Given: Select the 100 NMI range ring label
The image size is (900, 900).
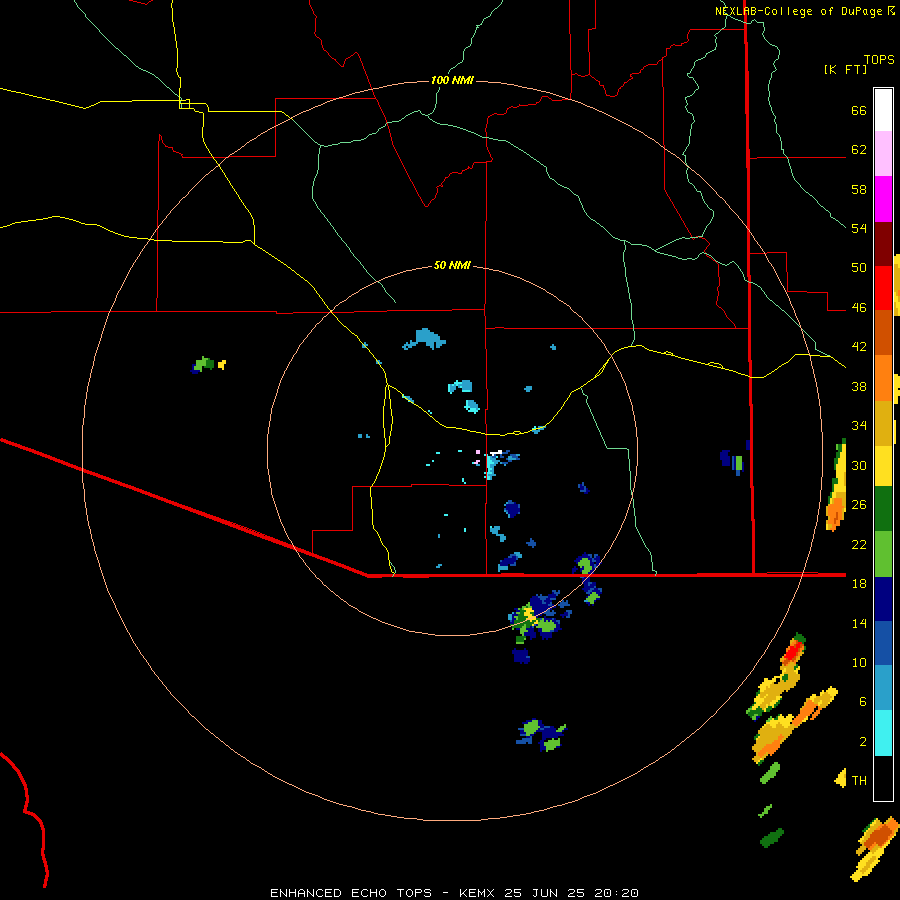Looking at the screenshot, I should point(452,80).
